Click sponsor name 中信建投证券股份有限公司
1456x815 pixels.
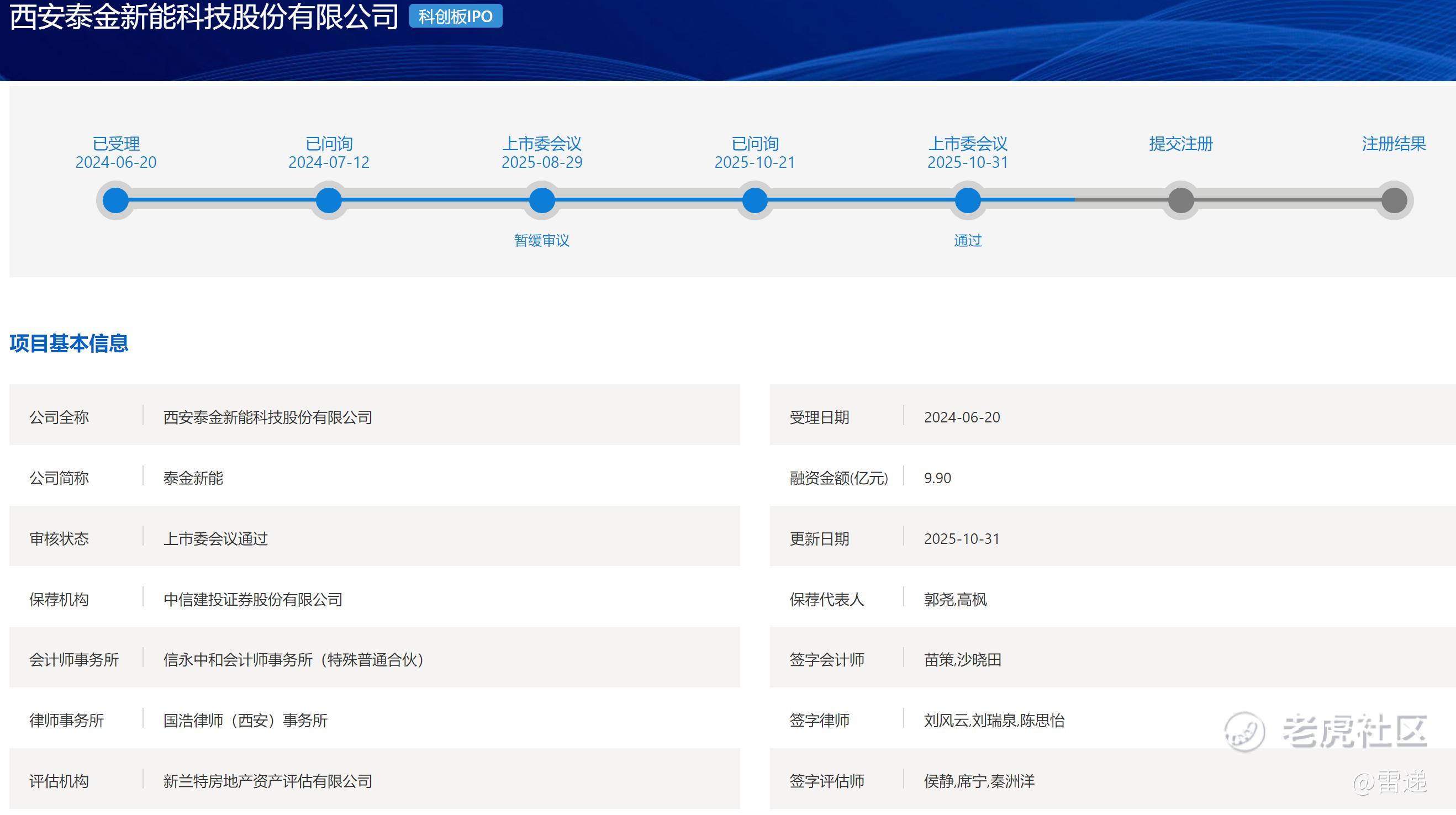[252, 599]
